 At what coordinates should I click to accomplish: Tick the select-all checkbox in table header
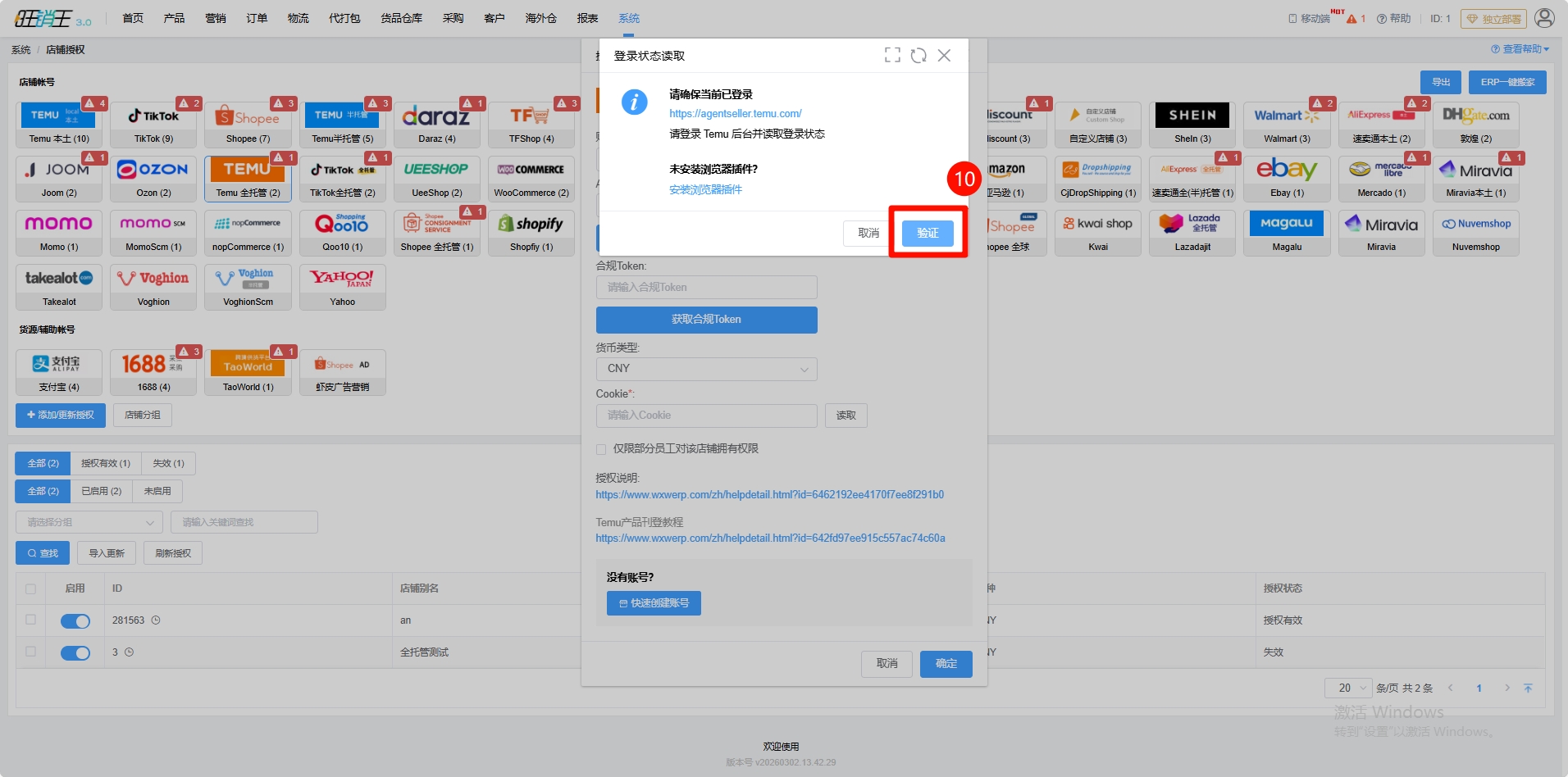pos(30,588)
